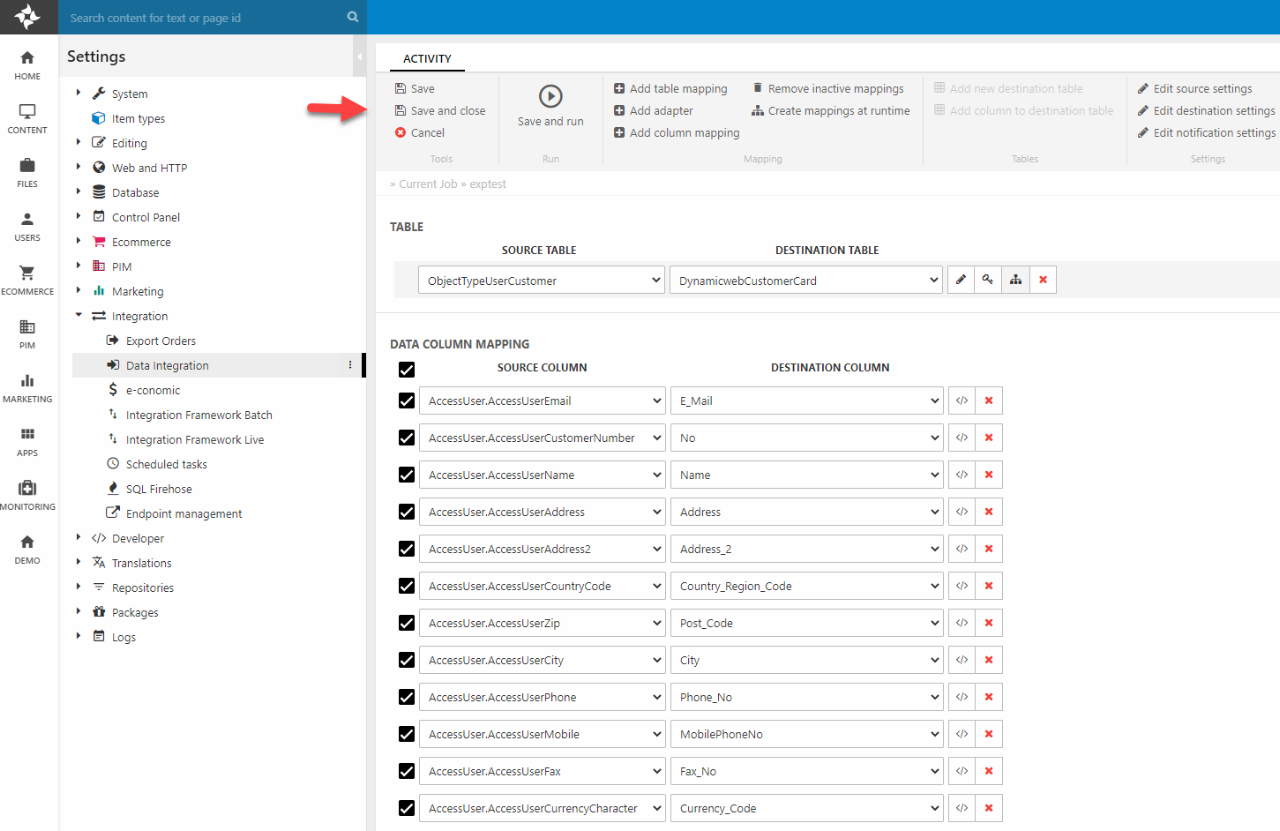1280x831 pixels.
Task: Toggle the select-all column mapping checkbox
Action: point(406,369)
